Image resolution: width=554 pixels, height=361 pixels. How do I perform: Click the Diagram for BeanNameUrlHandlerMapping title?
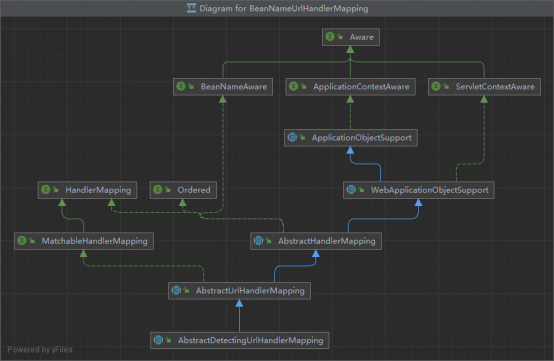pos(284,8)
